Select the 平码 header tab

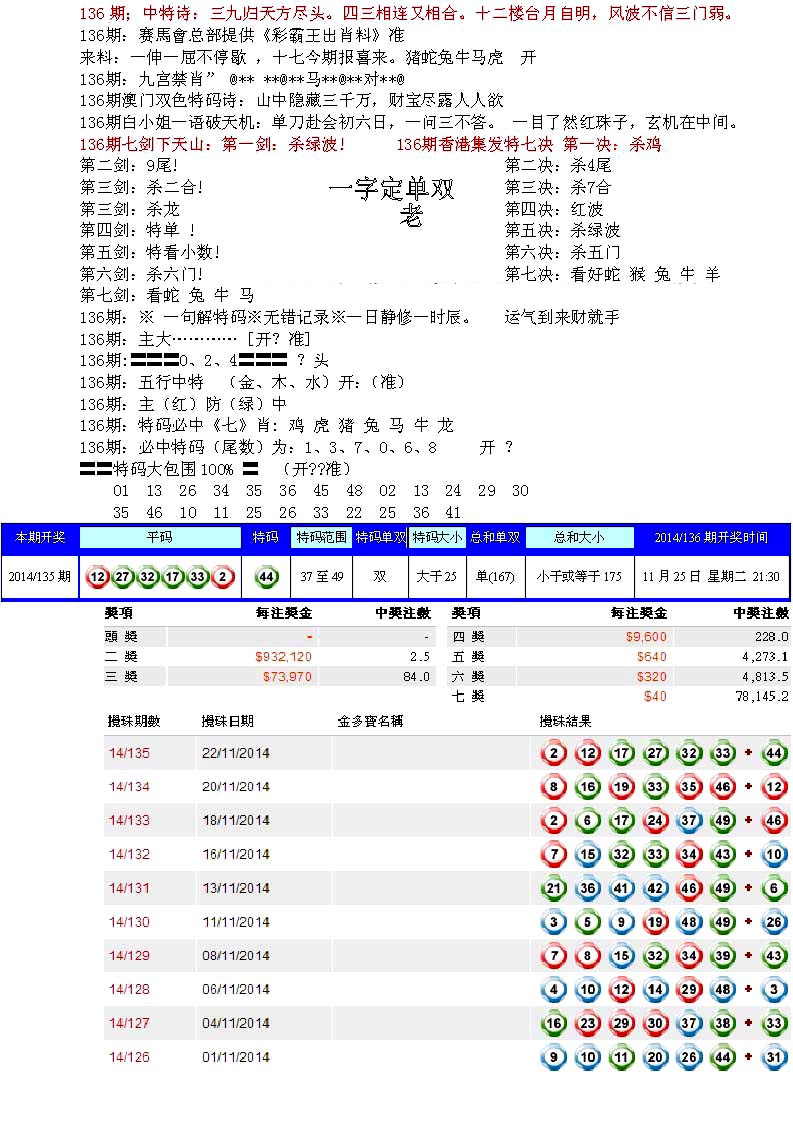pyautogui.click(x=160, y=537)
